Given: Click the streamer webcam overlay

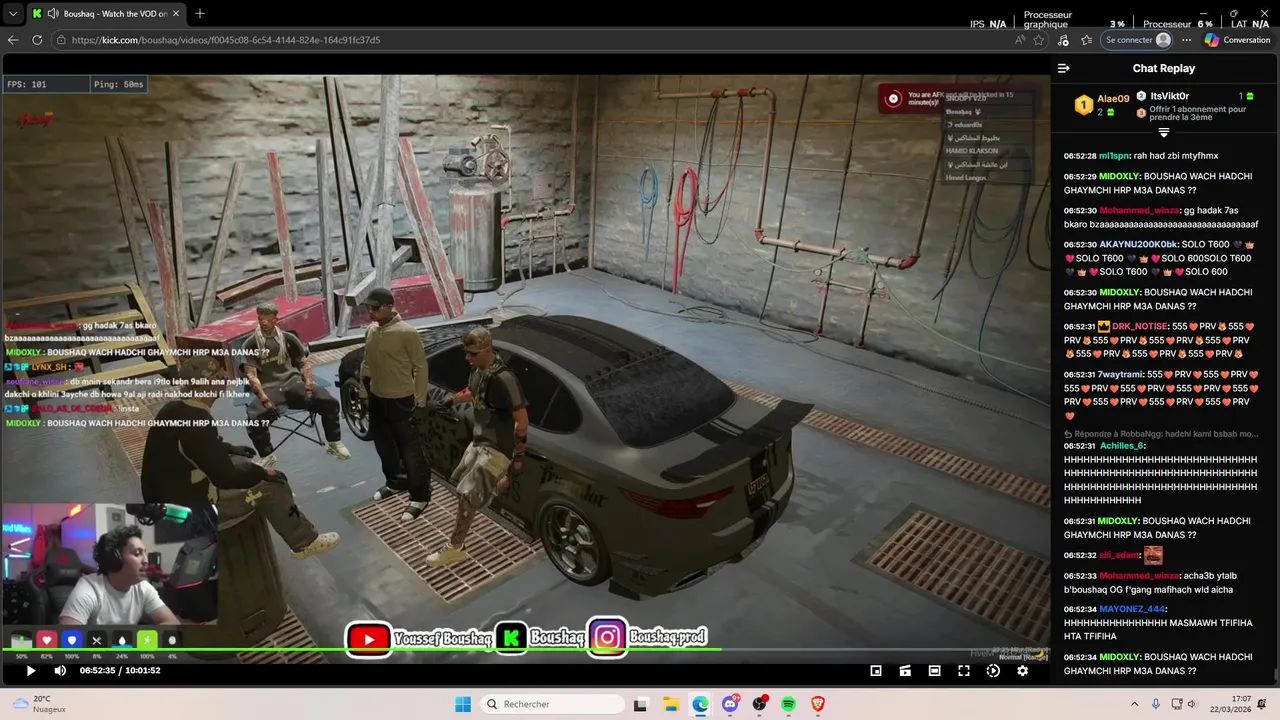Looking at the screenshot, I should tap(108, 565).
